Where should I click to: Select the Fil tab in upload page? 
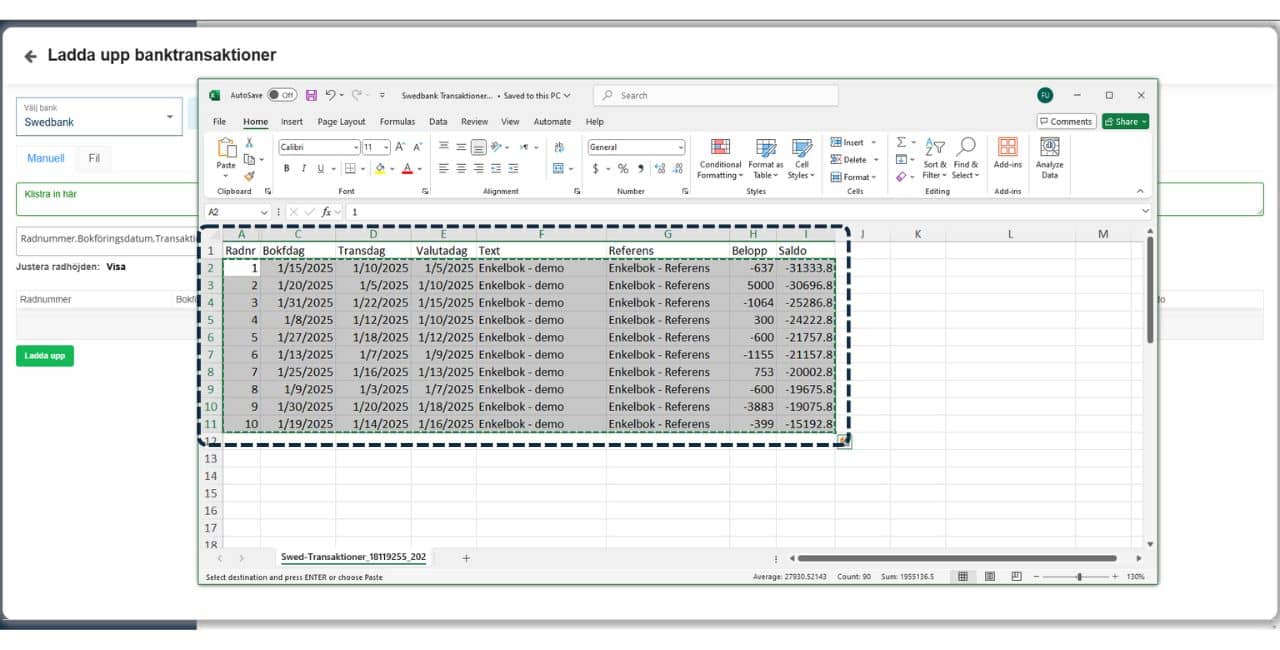pos(94,158)
